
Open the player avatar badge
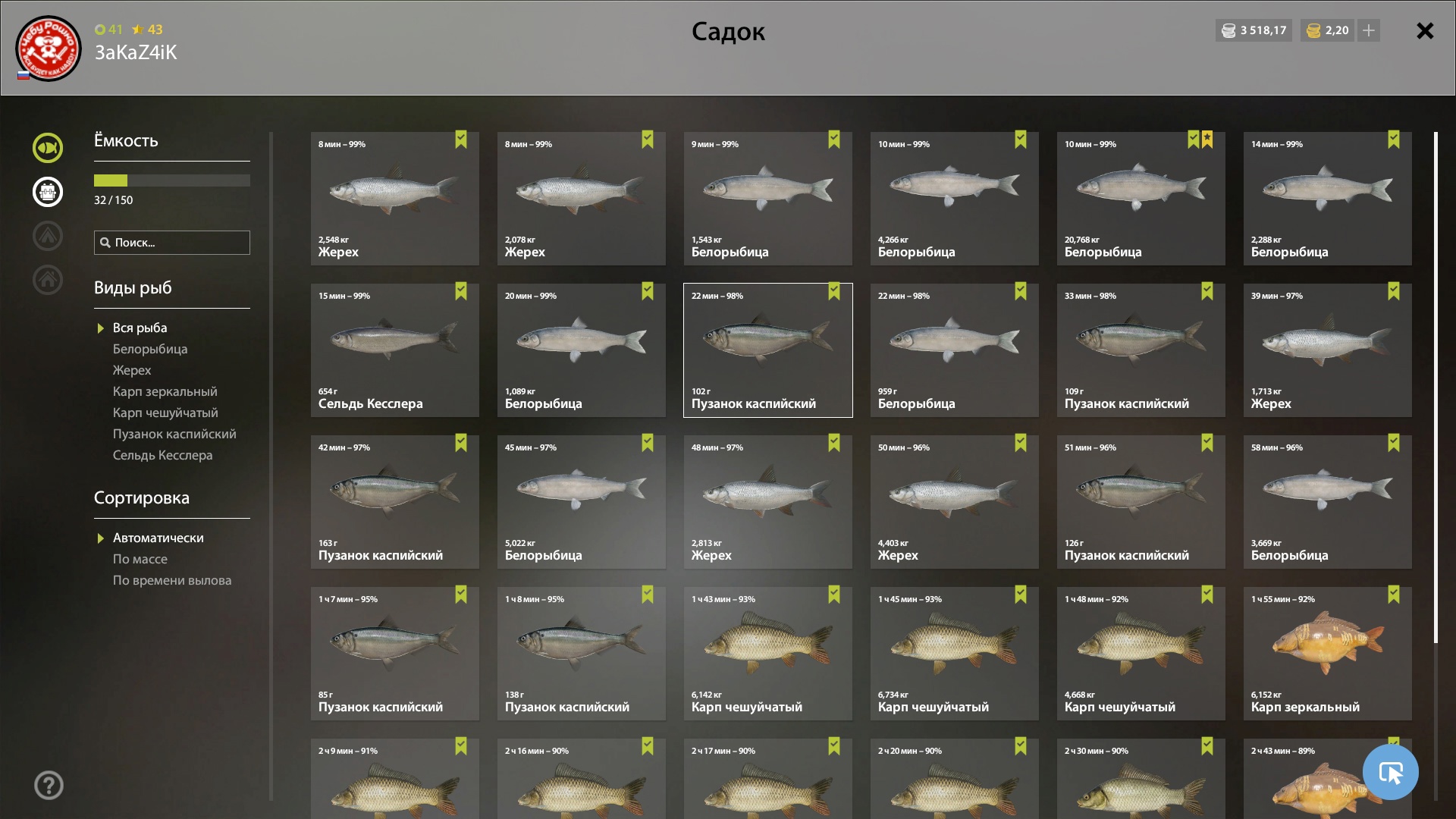tap(49, 49)
